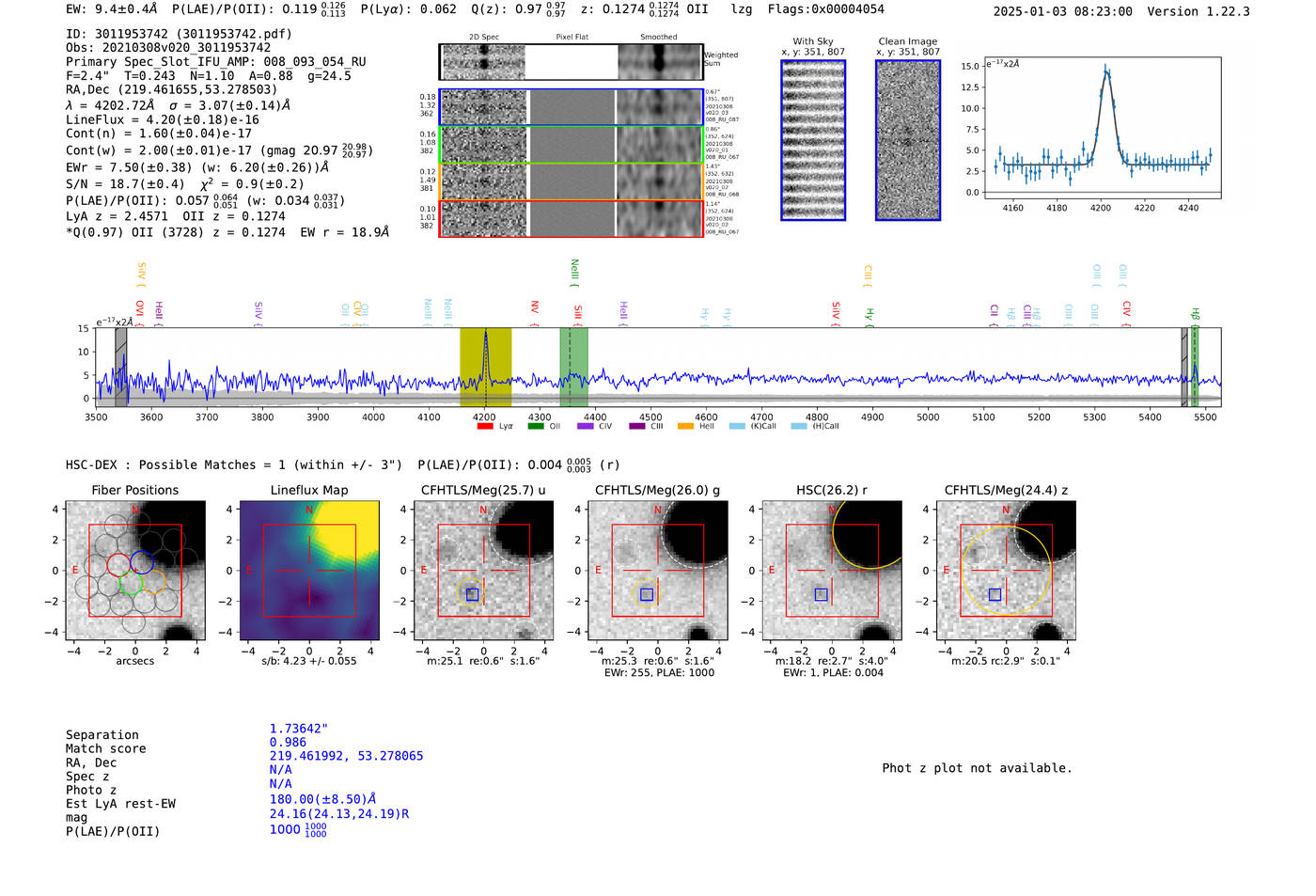Click the Version 1.22.3 label
1316x896 pixels.
(x=1198, y=11)
